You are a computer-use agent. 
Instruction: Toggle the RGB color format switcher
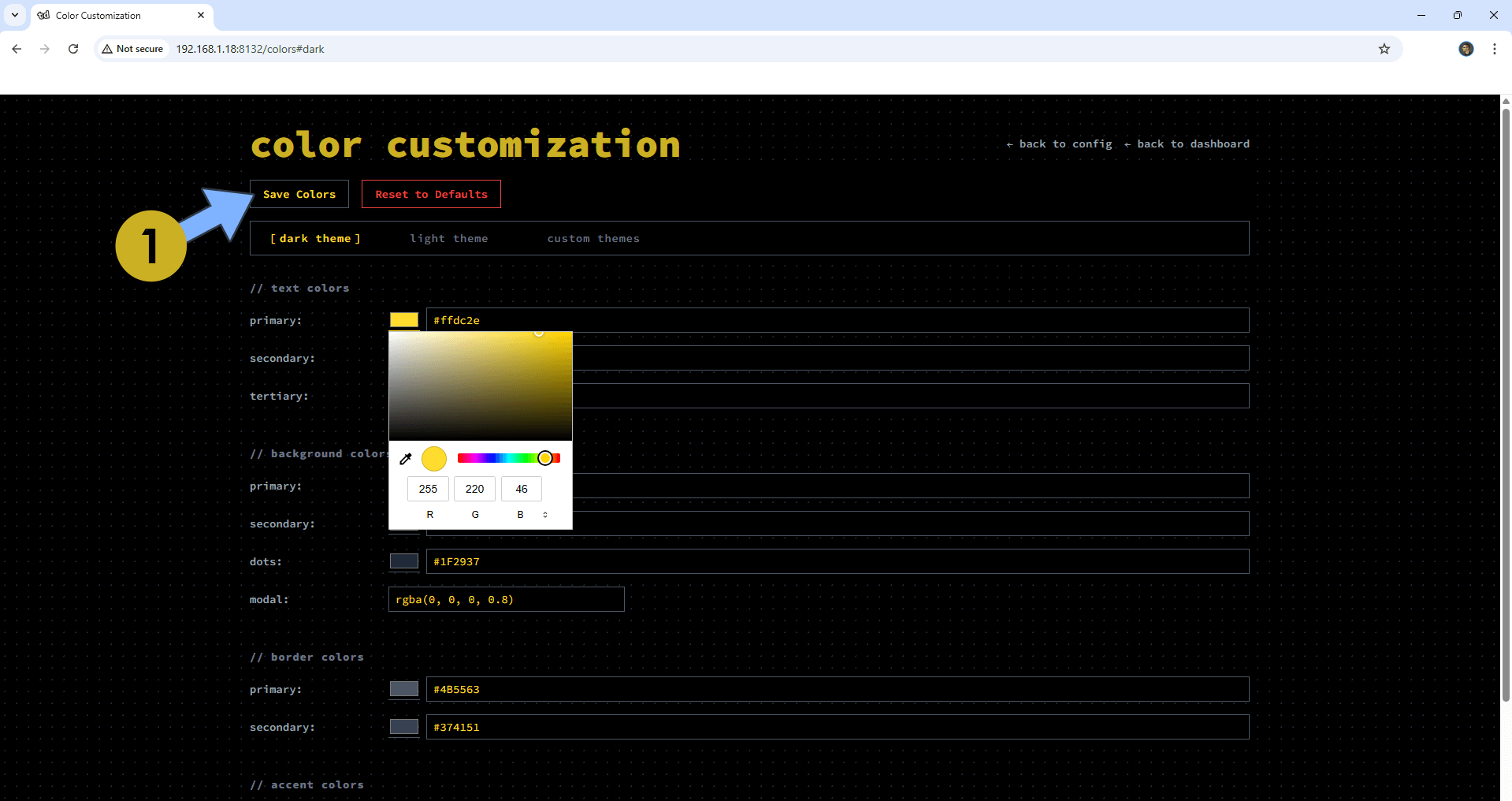tap(544, 515)
